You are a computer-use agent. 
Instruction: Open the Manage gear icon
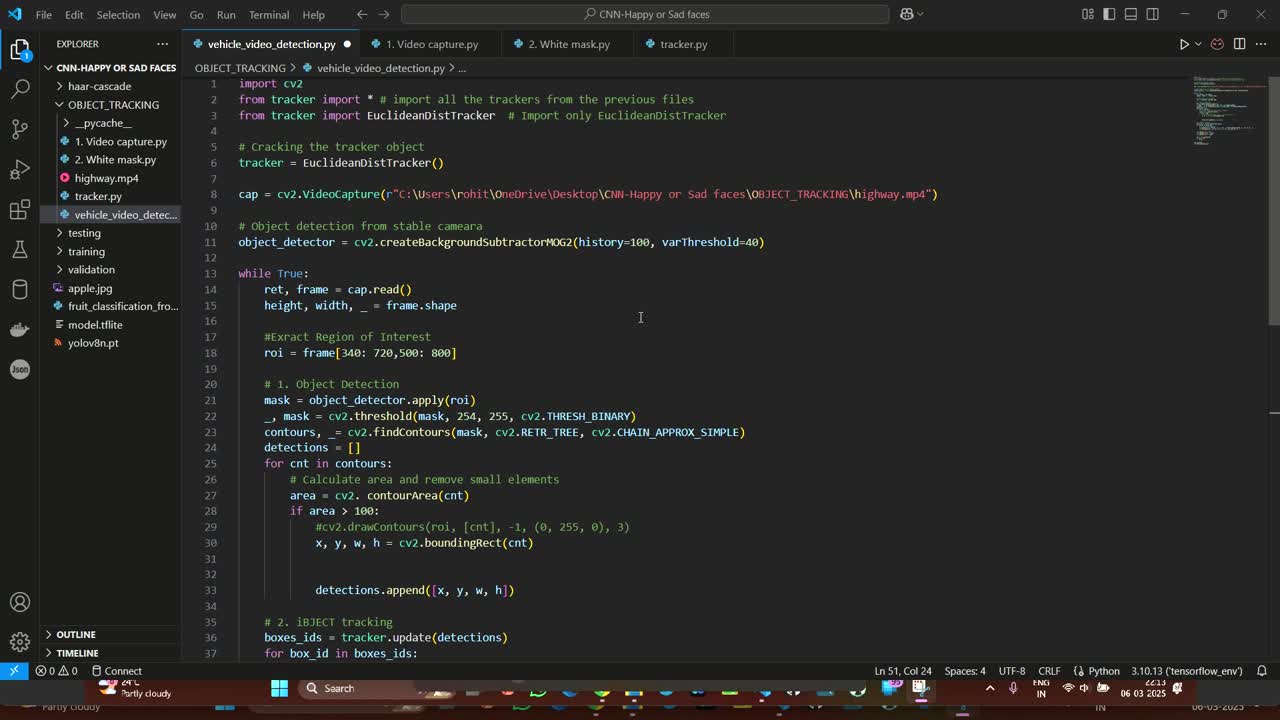tap(20, 642)
